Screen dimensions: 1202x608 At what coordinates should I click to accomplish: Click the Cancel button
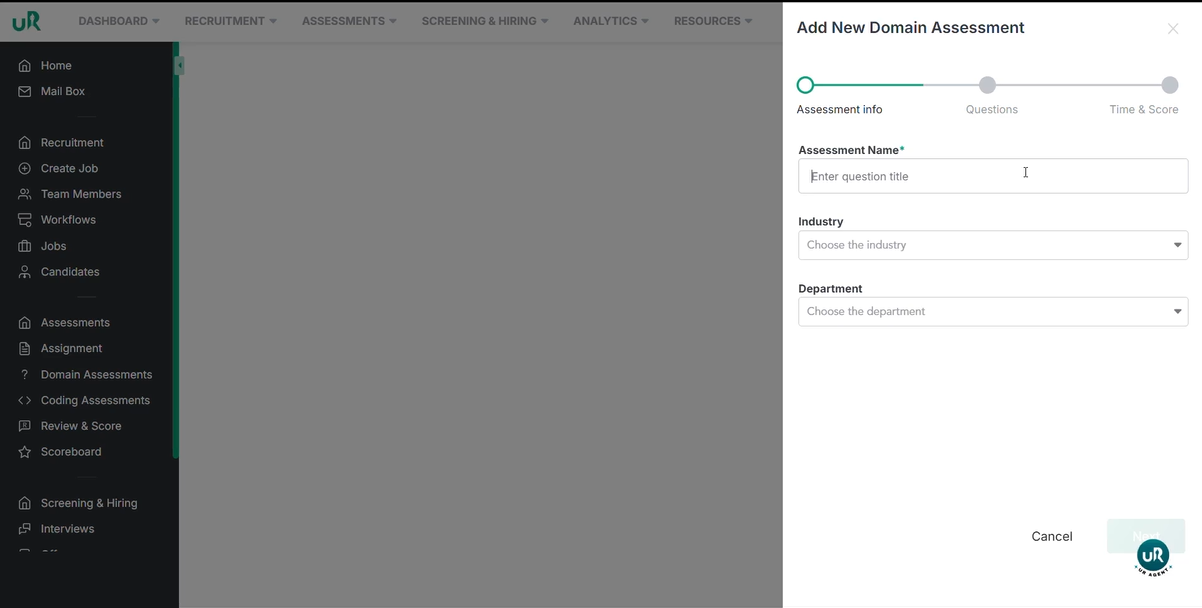[x=1051, y=537]
